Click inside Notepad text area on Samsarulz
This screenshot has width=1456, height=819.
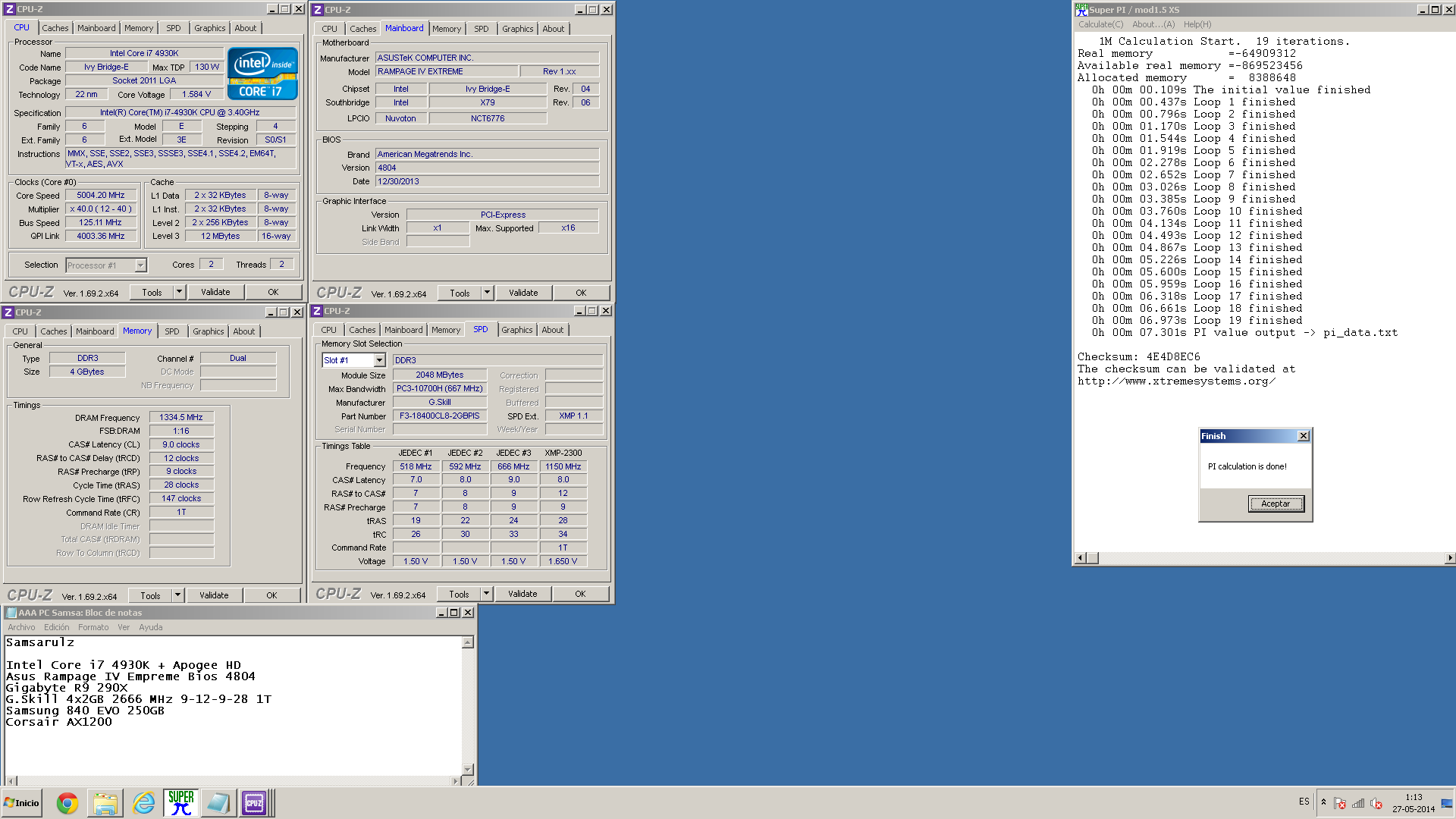pos(40,642)
